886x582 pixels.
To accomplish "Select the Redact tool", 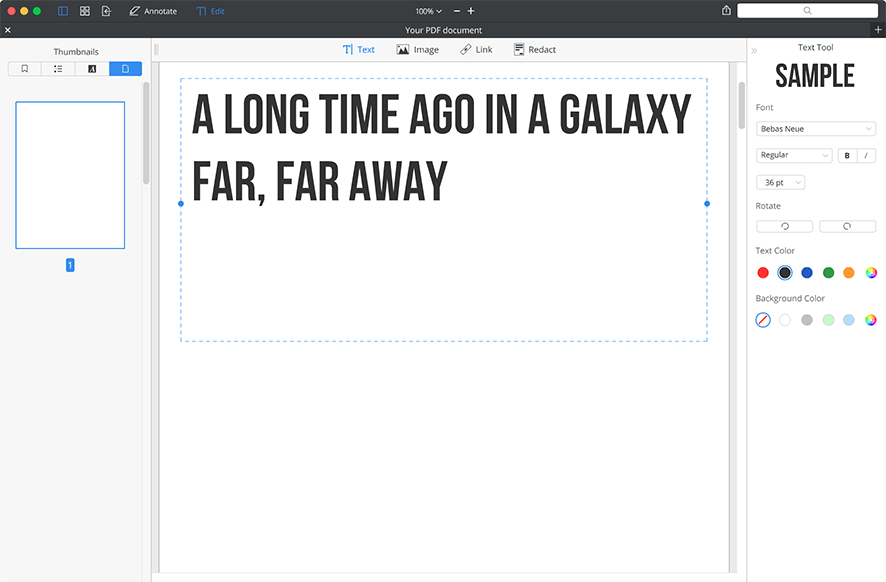I will coord(535,50).
